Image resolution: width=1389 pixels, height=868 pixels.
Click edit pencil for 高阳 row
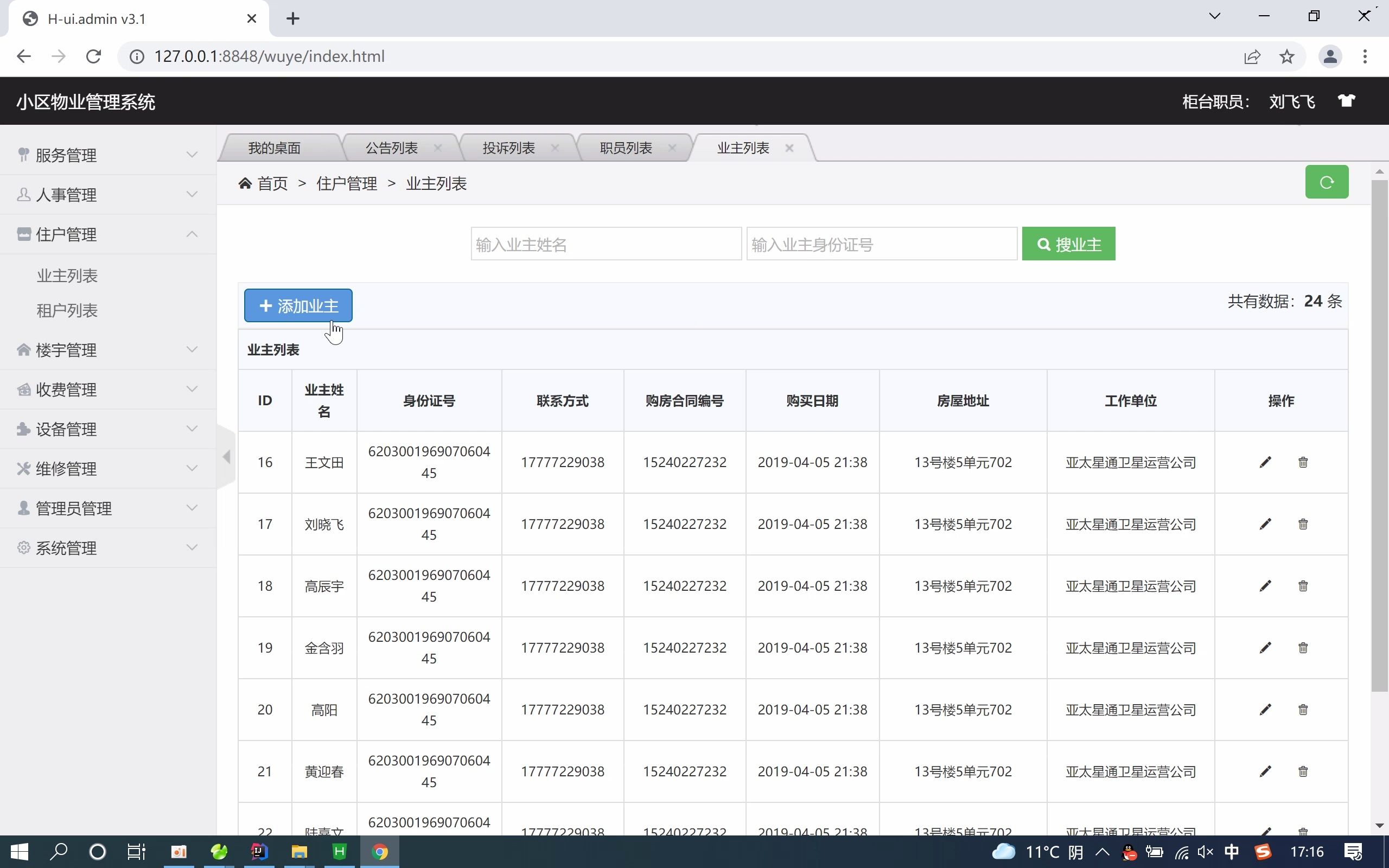[1265, 710]
